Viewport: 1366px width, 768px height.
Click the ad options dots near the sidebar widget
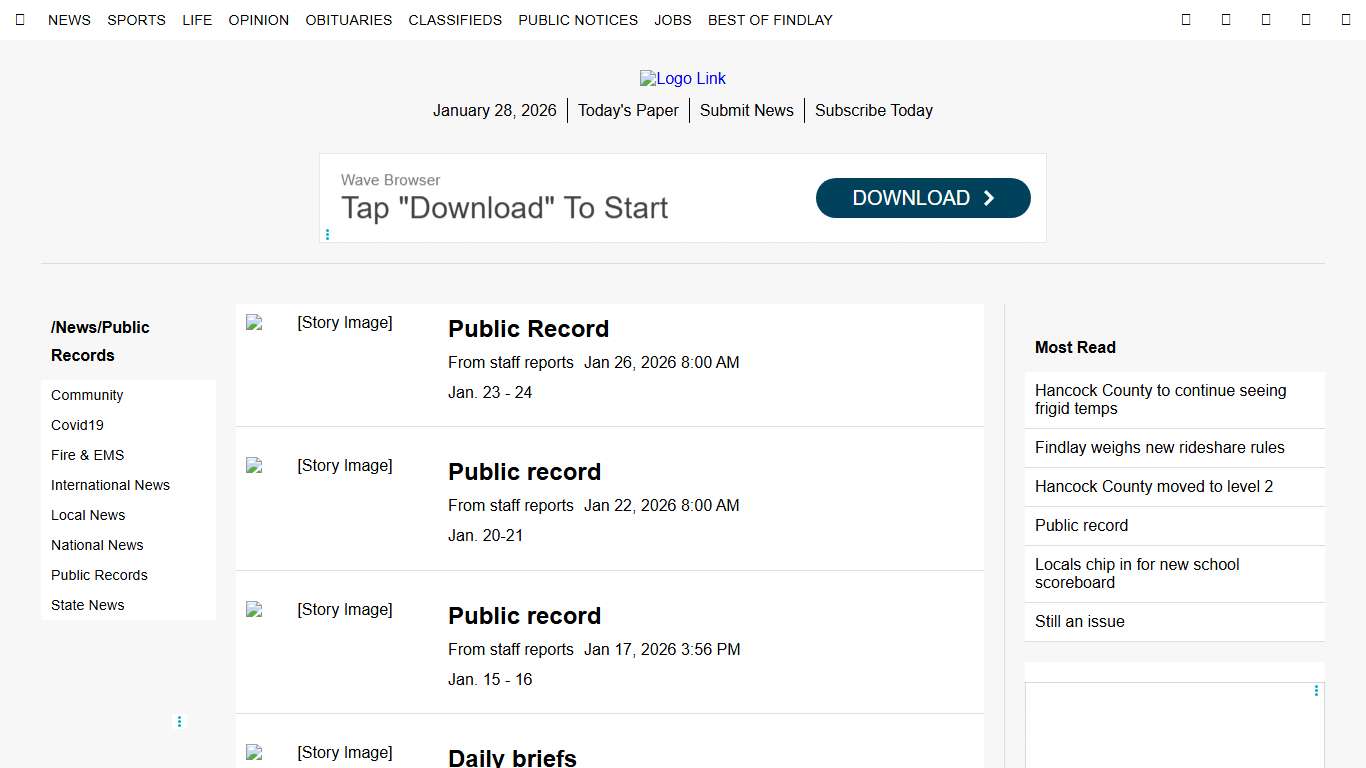(1315, 690)
